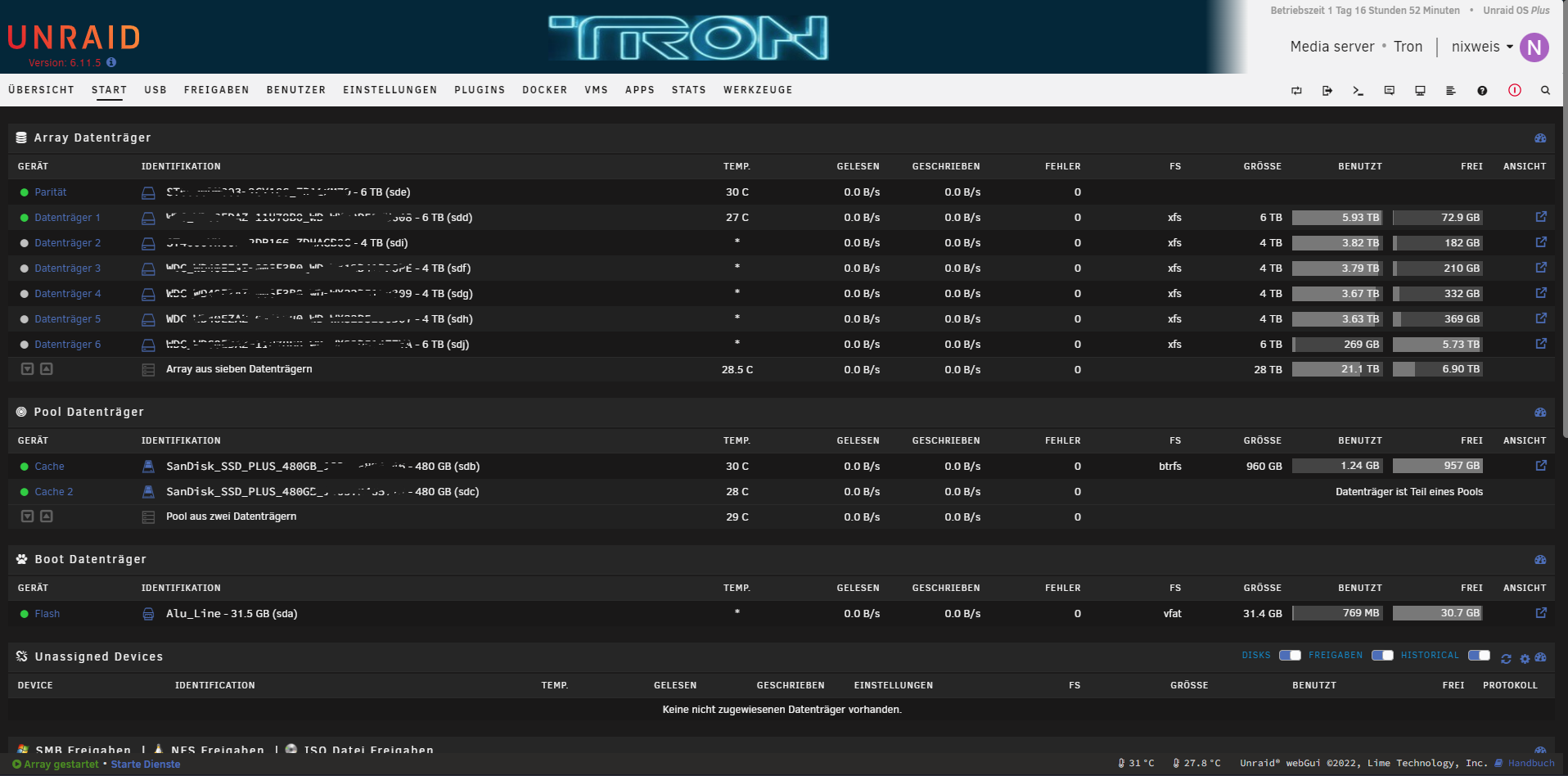This screenshot has width=1568, height=776.
Task: Open the Datenträger 4 link
Action: (68, 294)
